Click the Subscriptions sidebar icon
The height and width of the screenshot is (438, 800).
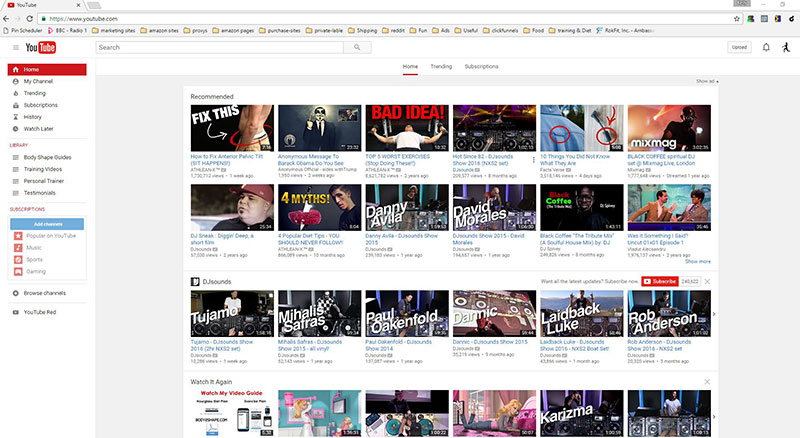(15, 105)
